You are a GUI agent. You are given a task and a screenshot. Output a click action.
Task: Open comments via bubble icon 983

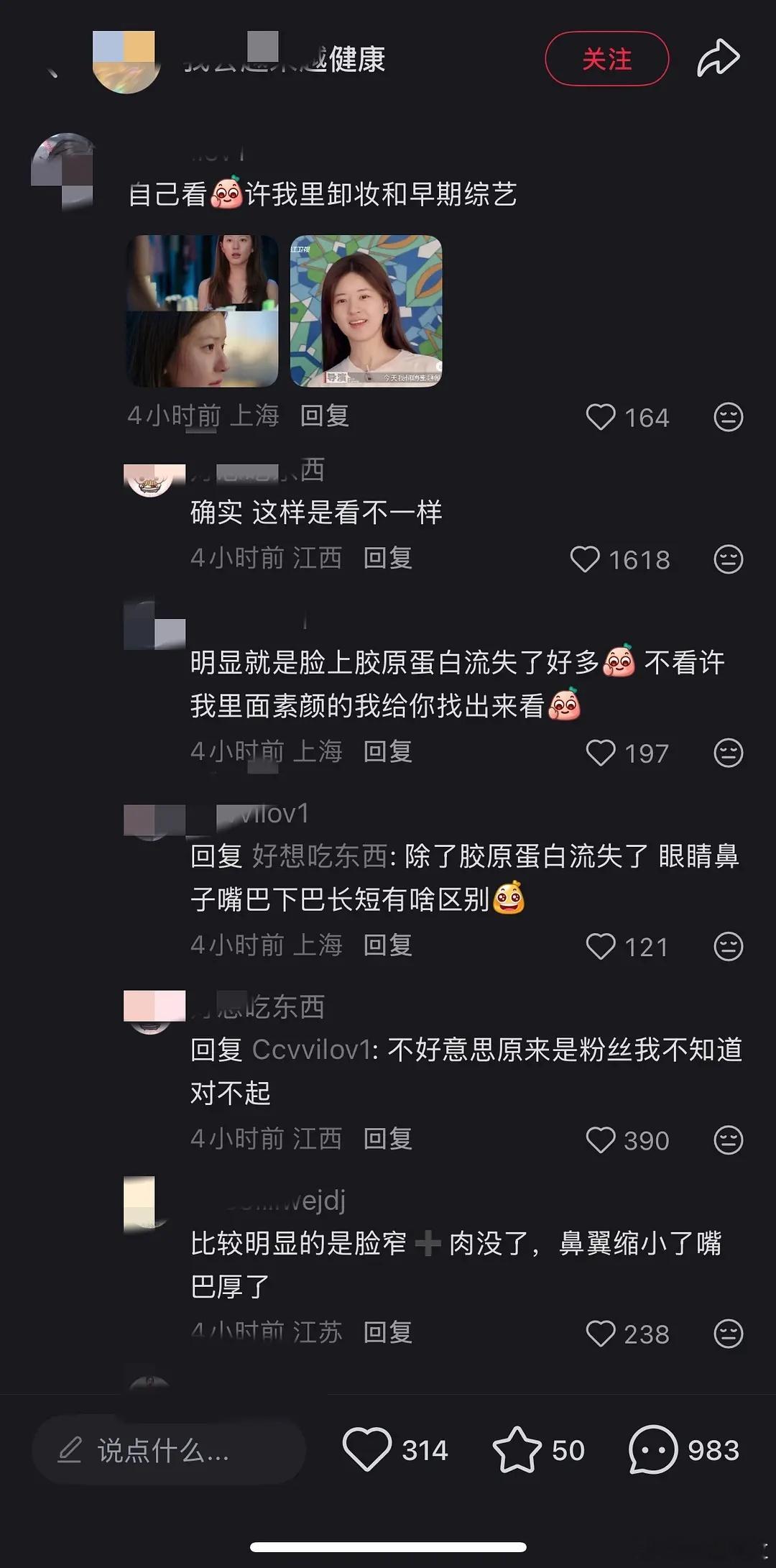[652, 1450]
